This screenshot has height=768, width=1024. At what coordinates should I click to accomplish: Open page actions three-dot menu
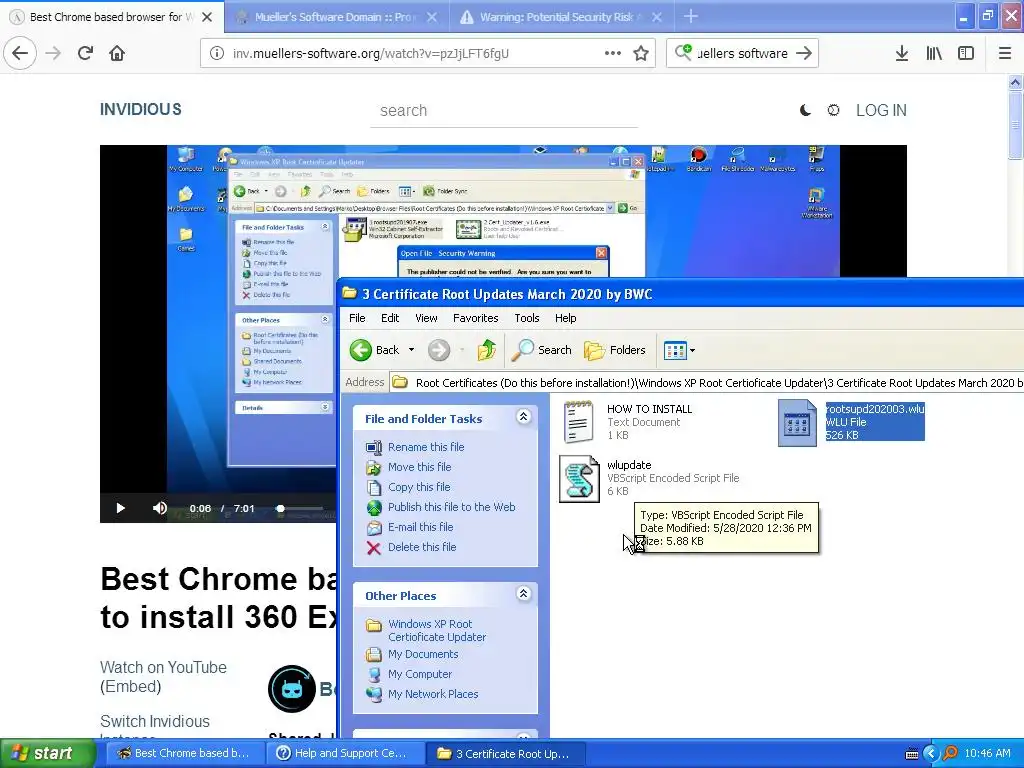point(613,53)
